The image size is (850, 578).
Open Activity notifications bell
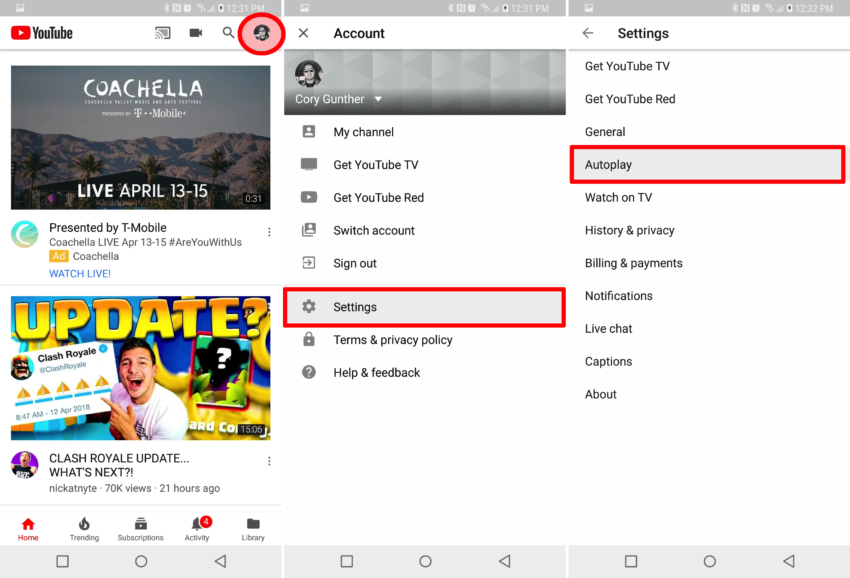[197, 528]
